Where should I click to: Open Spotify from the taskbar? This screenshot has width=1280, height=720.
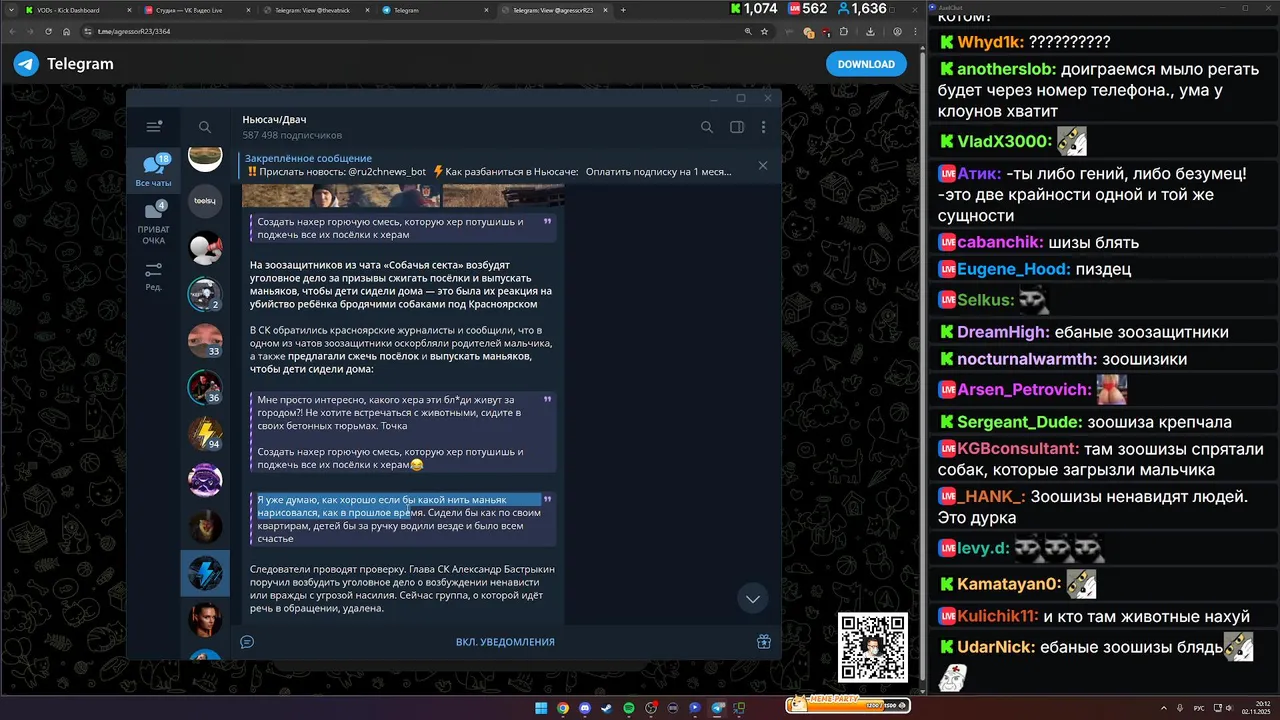point(629,708)
